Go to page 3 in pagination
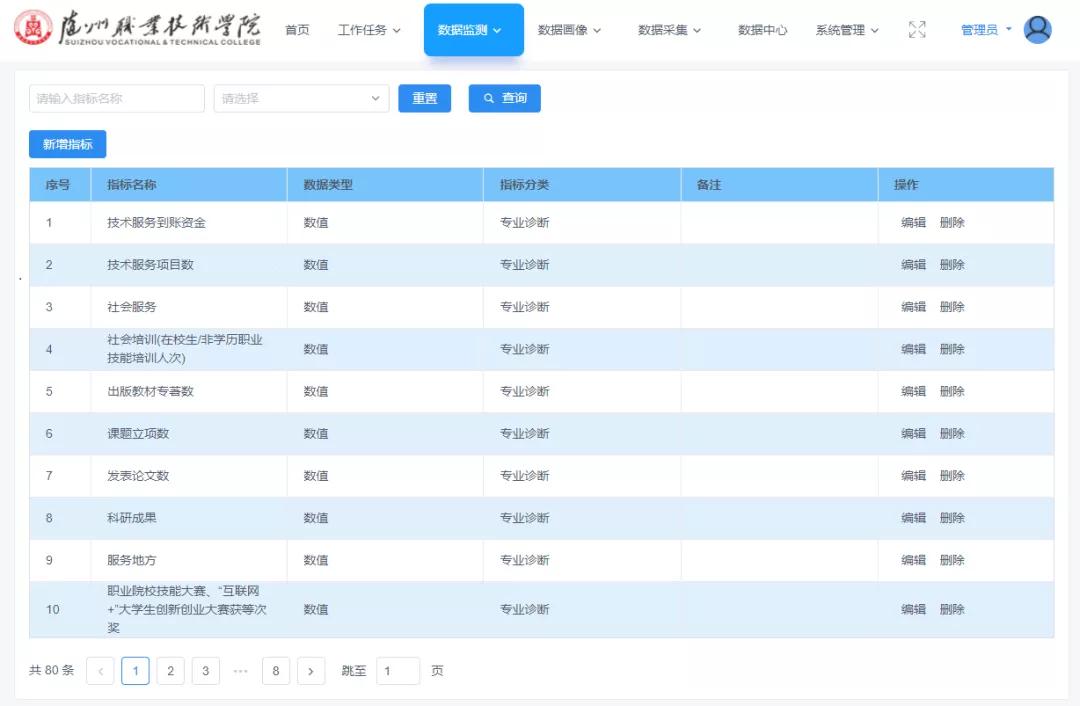The image size is (1080, 706). point(205,670)
